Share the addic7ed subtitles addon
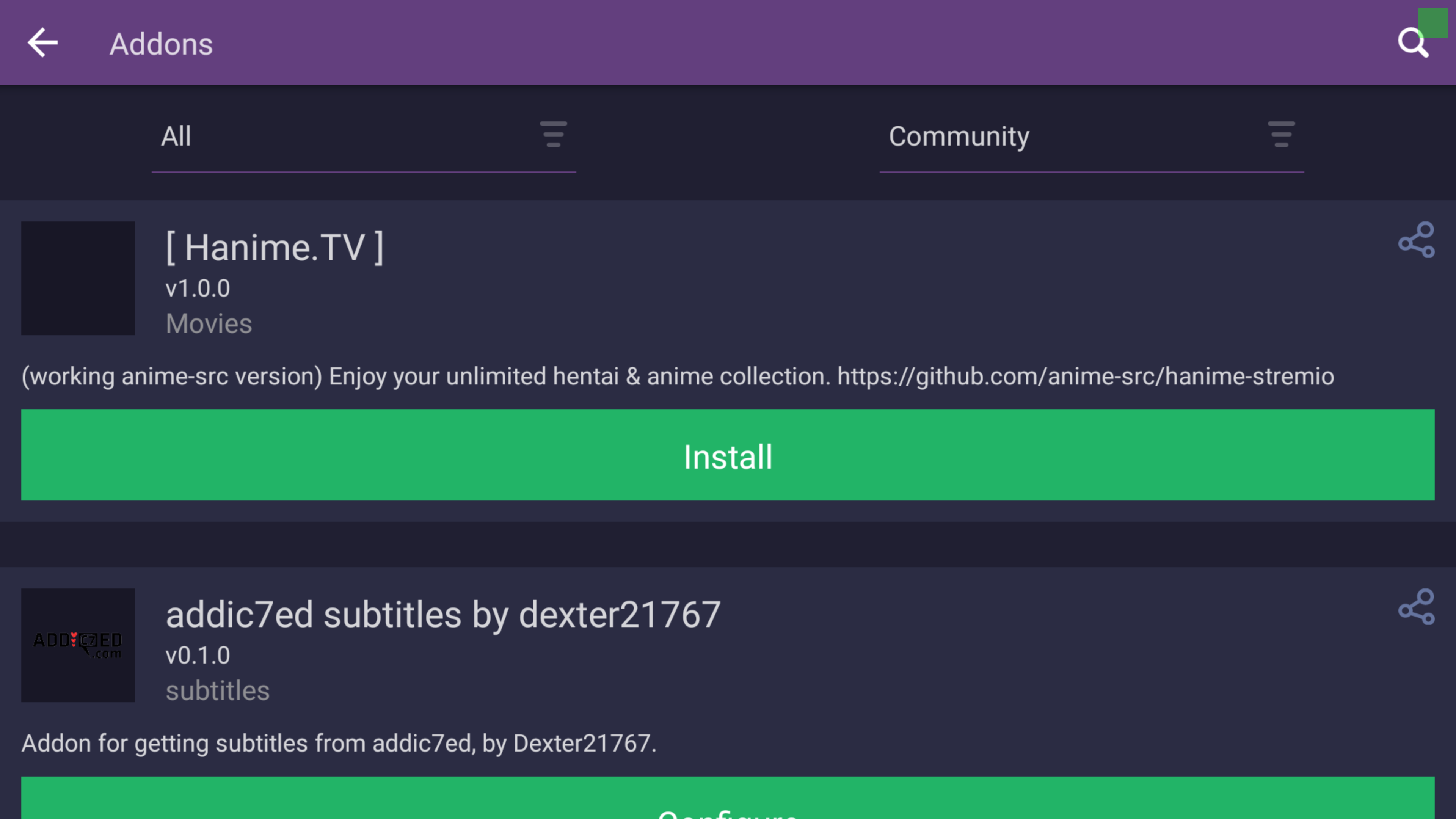The width and height of the screenshot is (1456, 819). [1417, 607]
